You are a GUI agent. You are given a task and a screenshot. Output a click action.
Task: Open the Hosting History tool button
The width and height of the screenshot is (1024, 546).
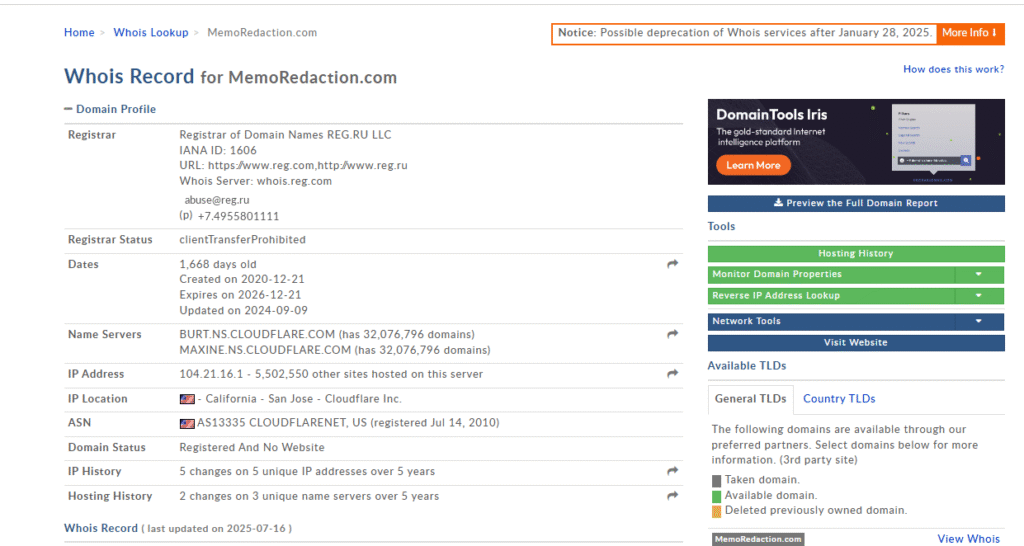point(856,253)
